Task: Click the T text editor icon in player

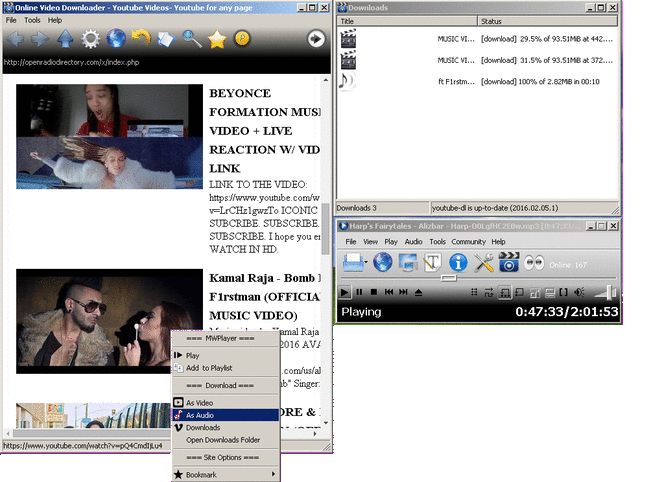Action: click(x=432, y=263)
